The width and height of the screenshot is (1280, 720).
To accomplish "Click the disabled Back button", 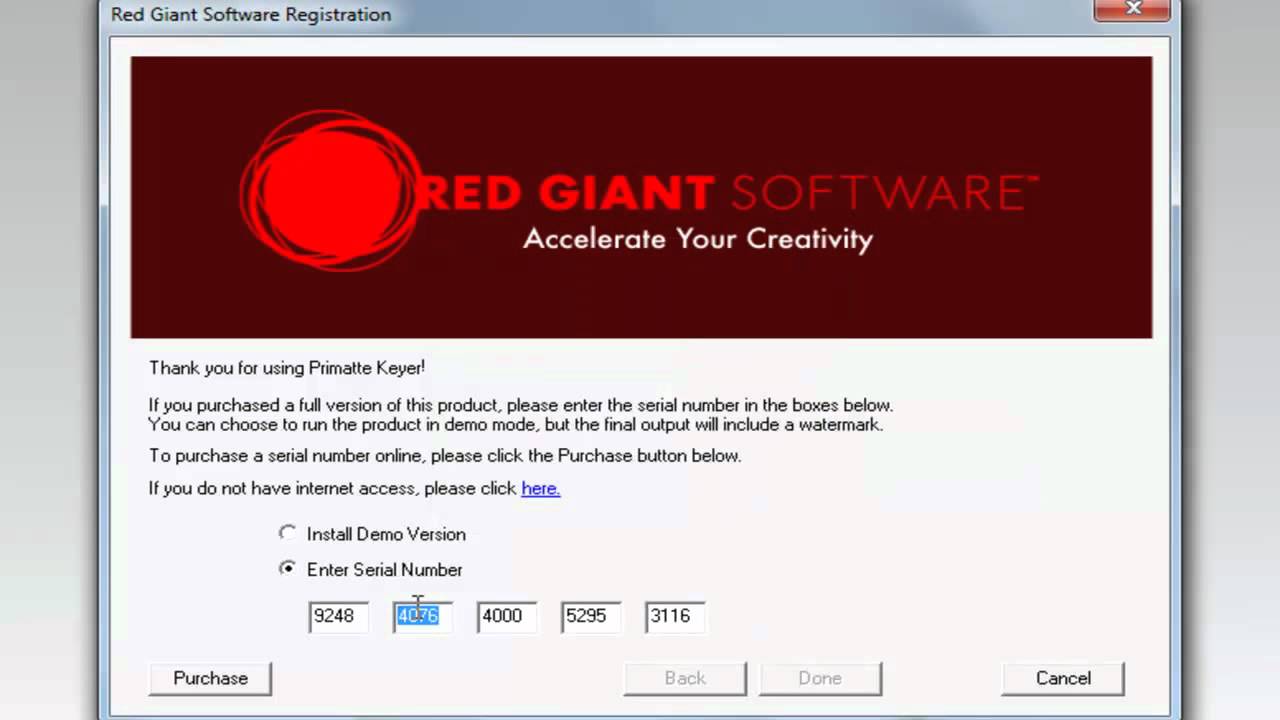I will pyautogui.click(x=685, y=678).
